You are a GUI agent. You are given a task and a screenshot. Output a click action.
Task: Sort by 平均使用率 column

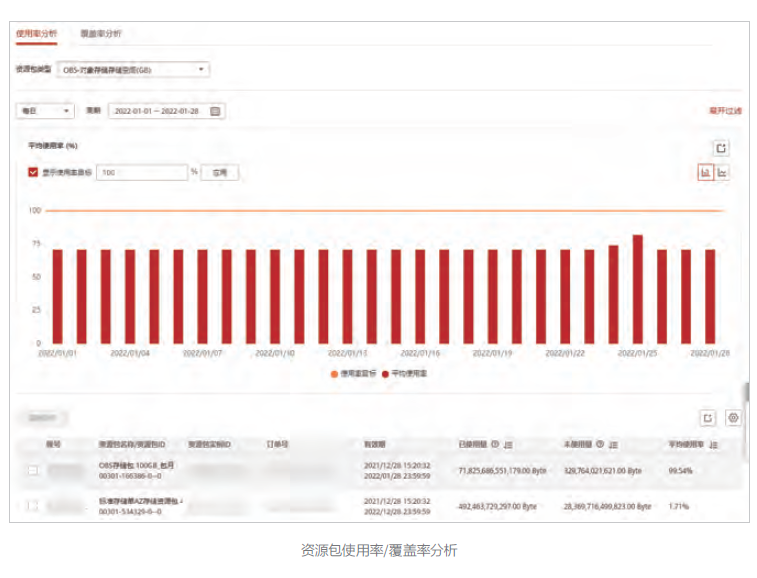pos(714,445)
